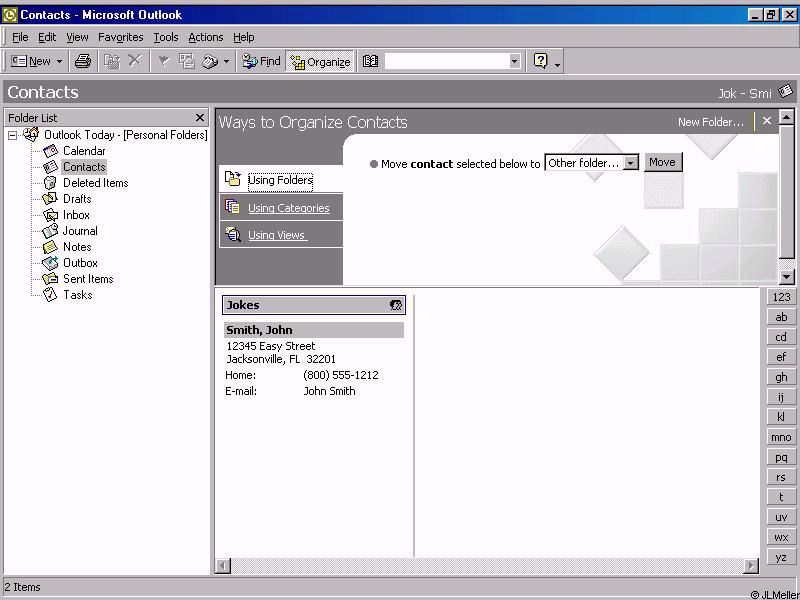Click the Using Categories icon
800x600 pixels.
(x=233, y=207)
